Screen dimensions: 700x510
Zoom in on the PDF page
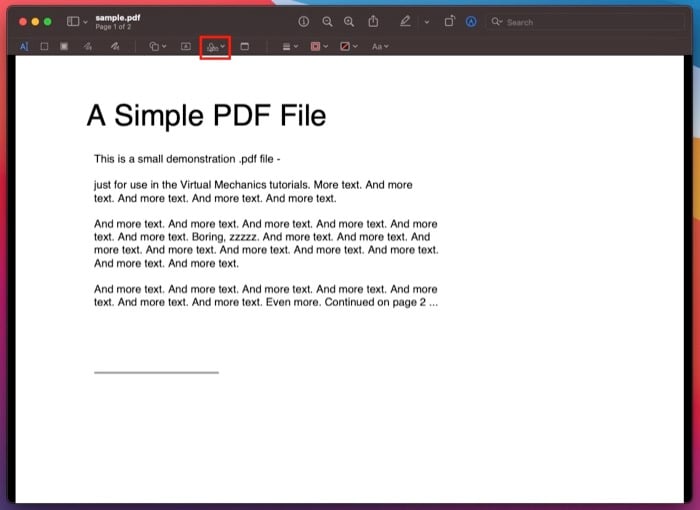click(349, 21)
